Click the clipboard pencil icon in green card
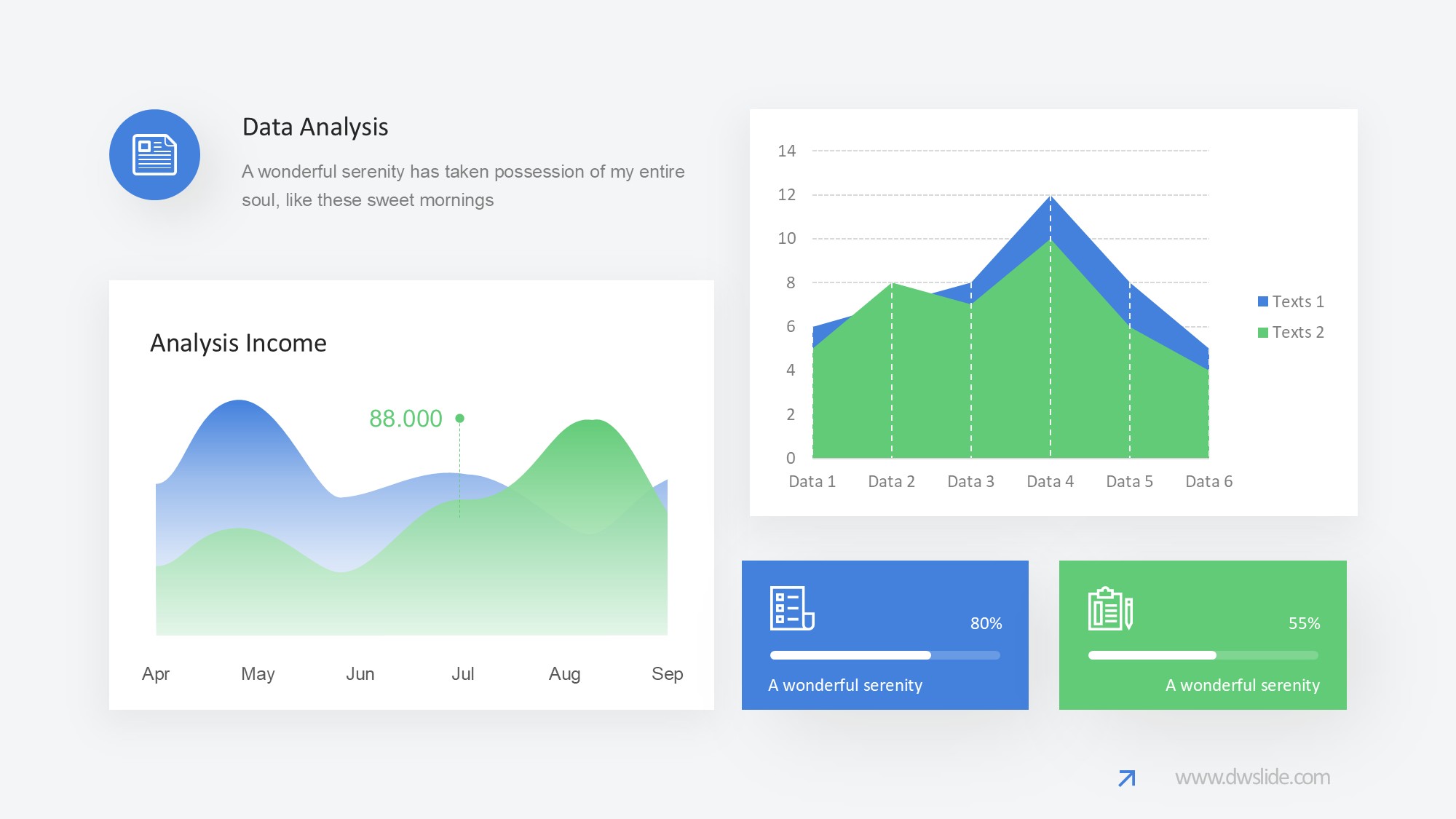 [1110, 609]
